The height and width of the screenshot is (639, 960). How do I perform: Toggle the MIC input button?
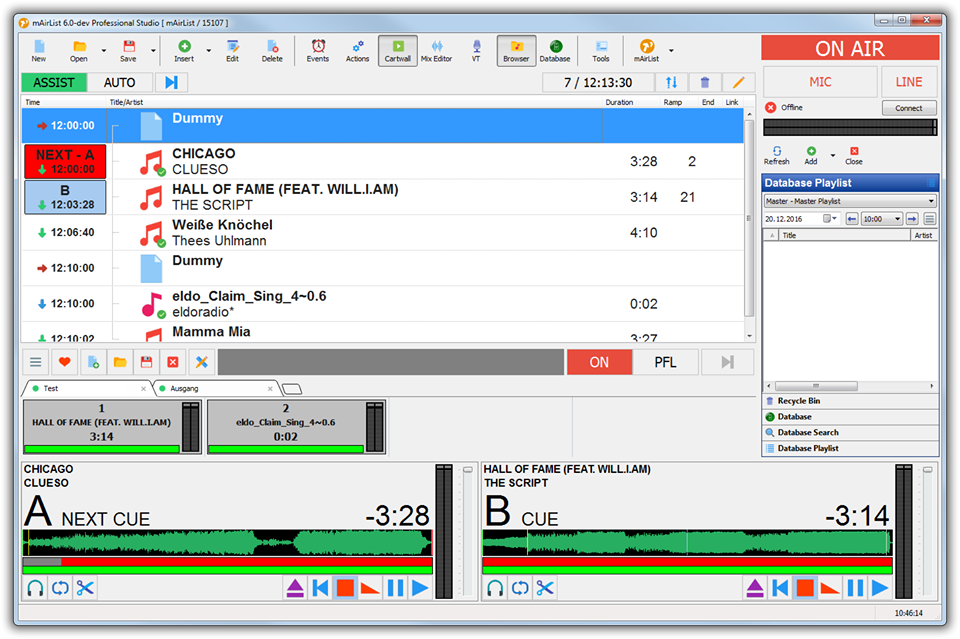tap(819, 82)
